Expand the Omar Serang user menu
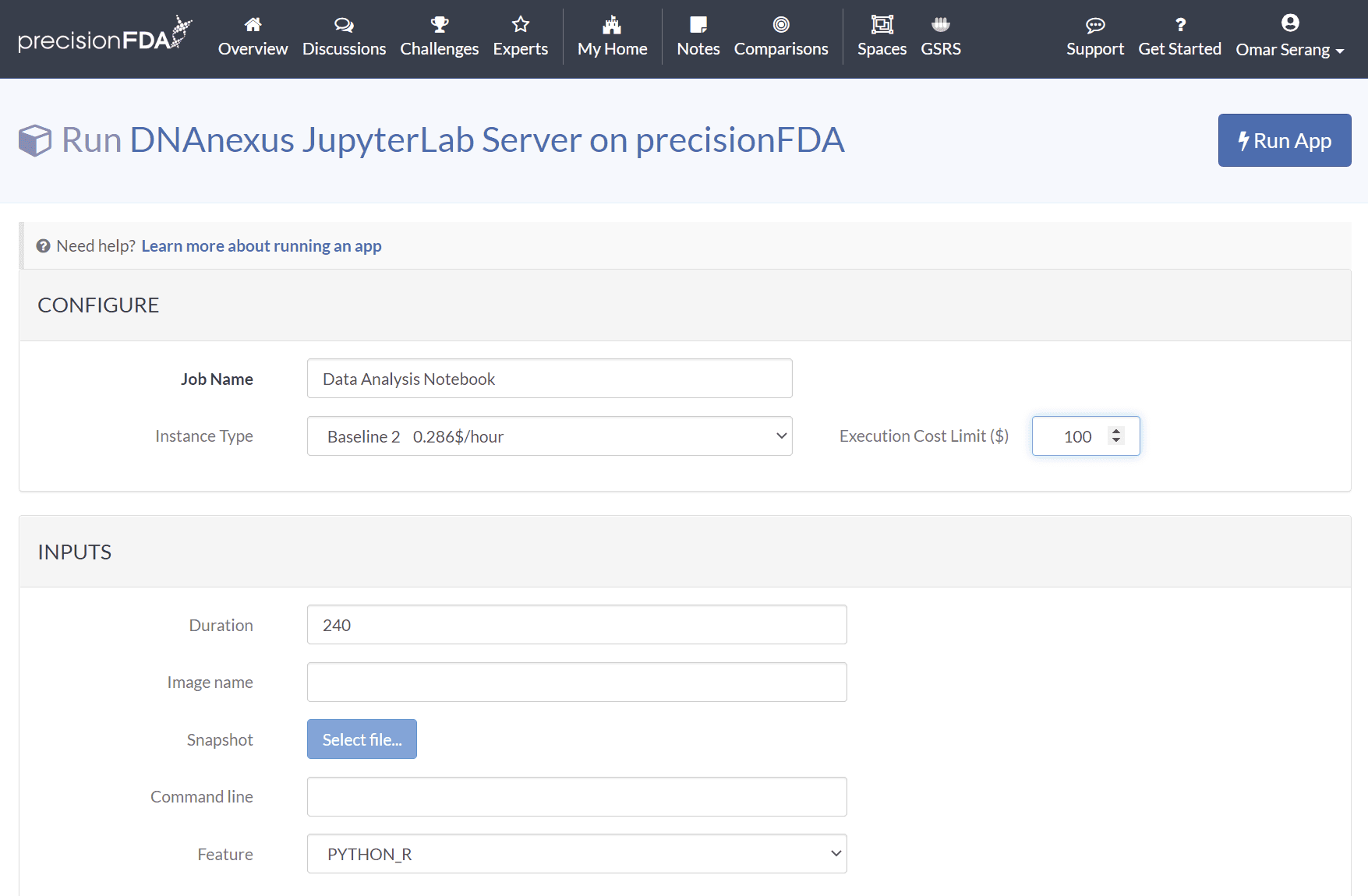Image resolution: width=1368 pixels, height=896 pixels. (1290, 49)
